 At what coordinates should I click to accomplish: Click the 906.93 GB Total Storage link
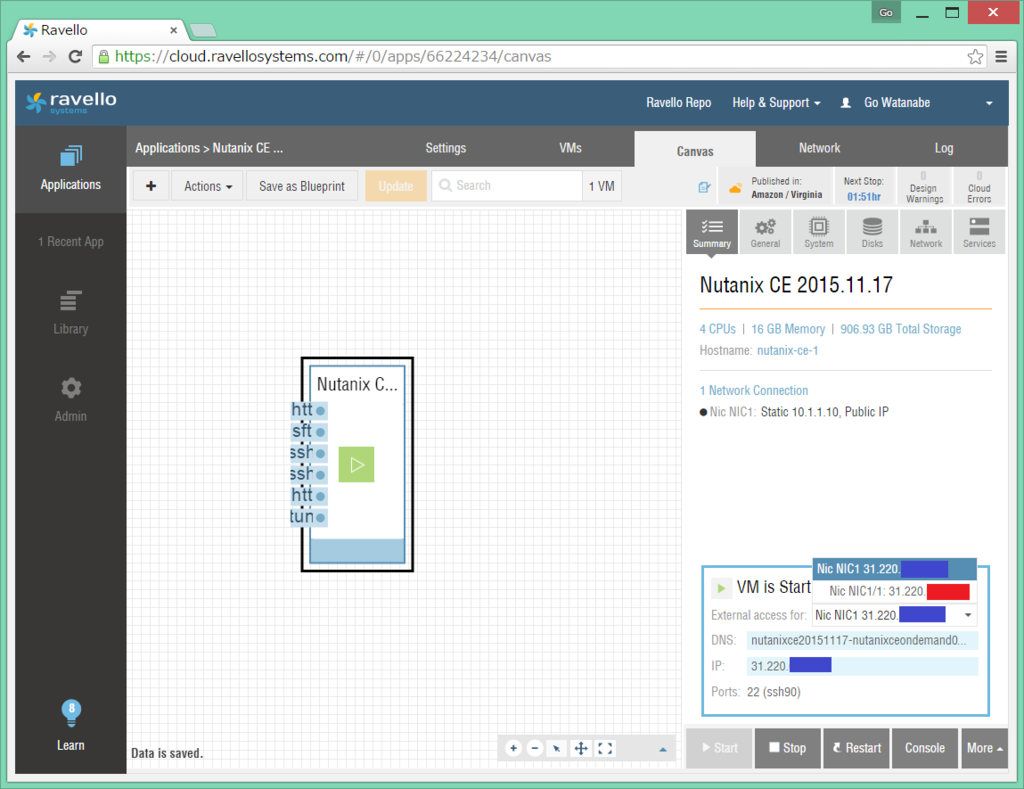pos(901,329)
